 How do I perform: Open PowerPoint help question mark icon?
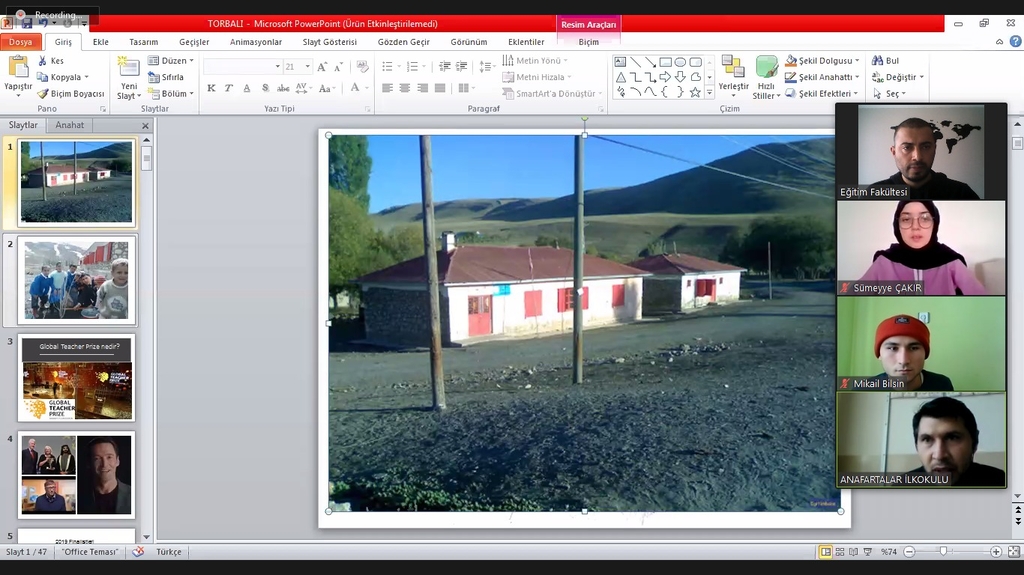1015,41
